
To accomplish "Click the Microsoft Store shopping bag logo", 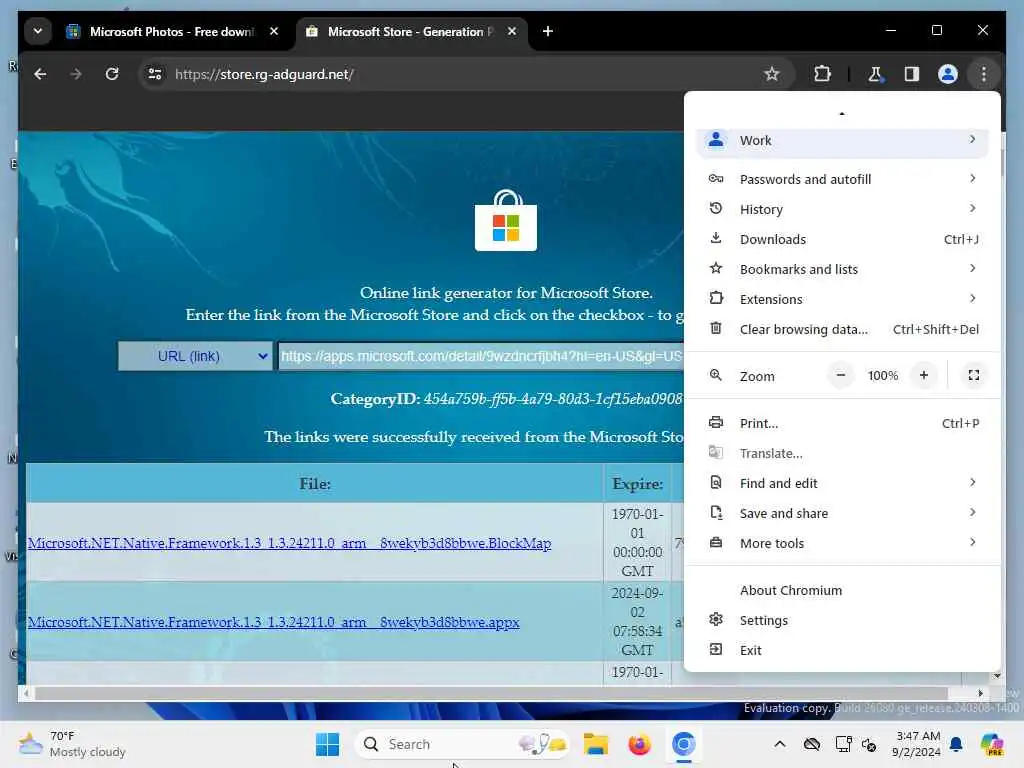I will point(506,221).
